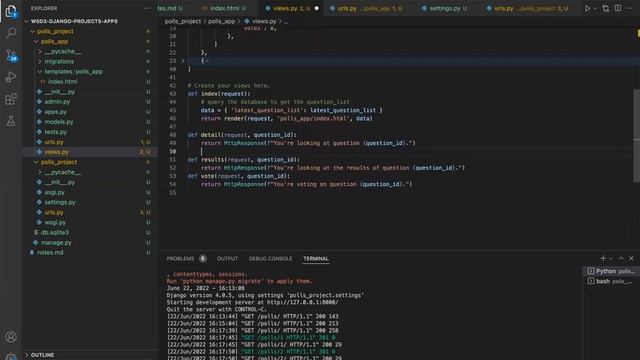640x360 pixels.
Task: Open models.py in the file tree
Action: (59, 122)
